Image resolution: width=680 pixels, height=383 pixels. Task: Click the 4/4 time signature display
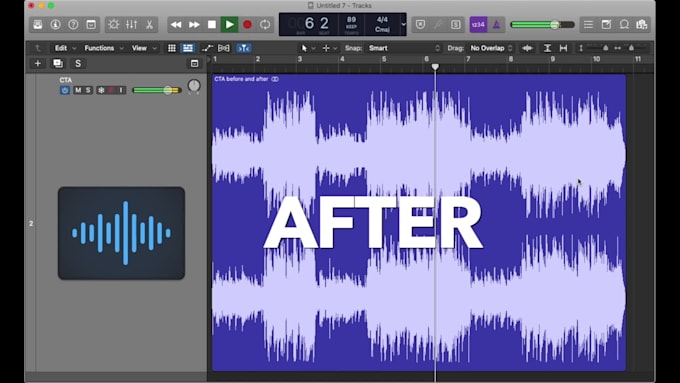pyautogui.click(x=382, y=20)
